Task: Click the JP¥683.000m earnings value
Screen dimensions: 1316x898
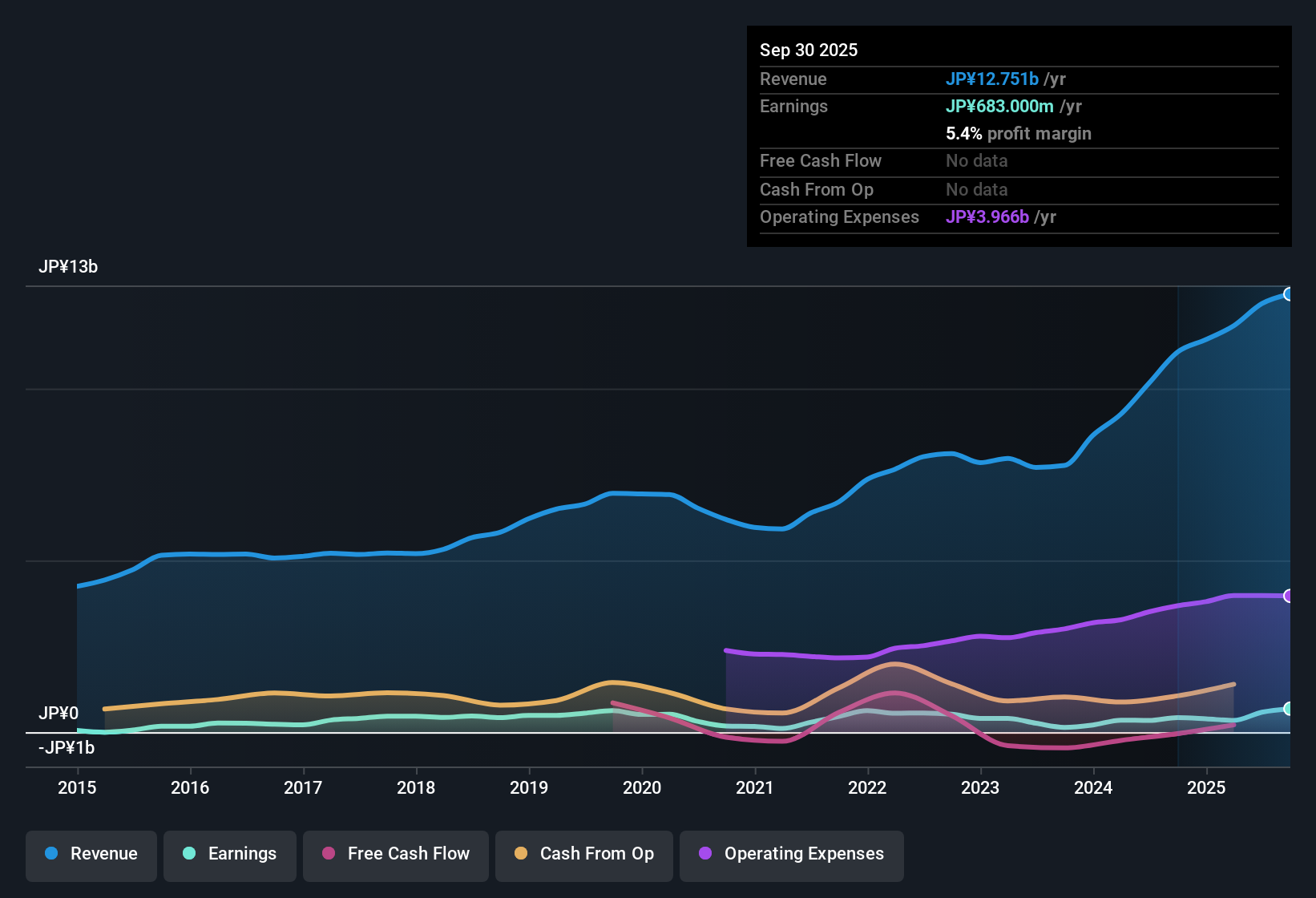Action: tap(1000, 106)
